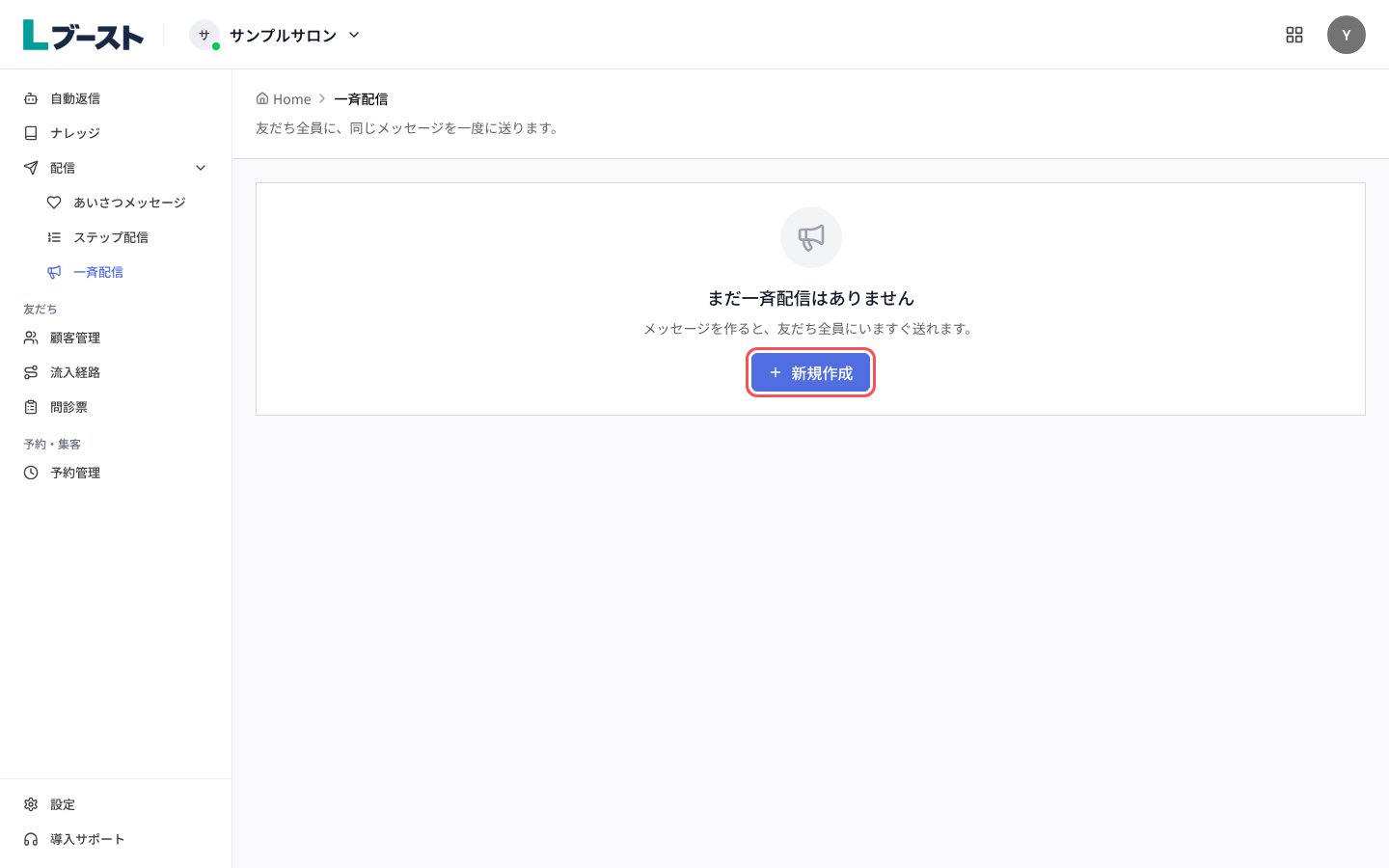Open 顧客管理 in the sidebar

tap(116, 338)
